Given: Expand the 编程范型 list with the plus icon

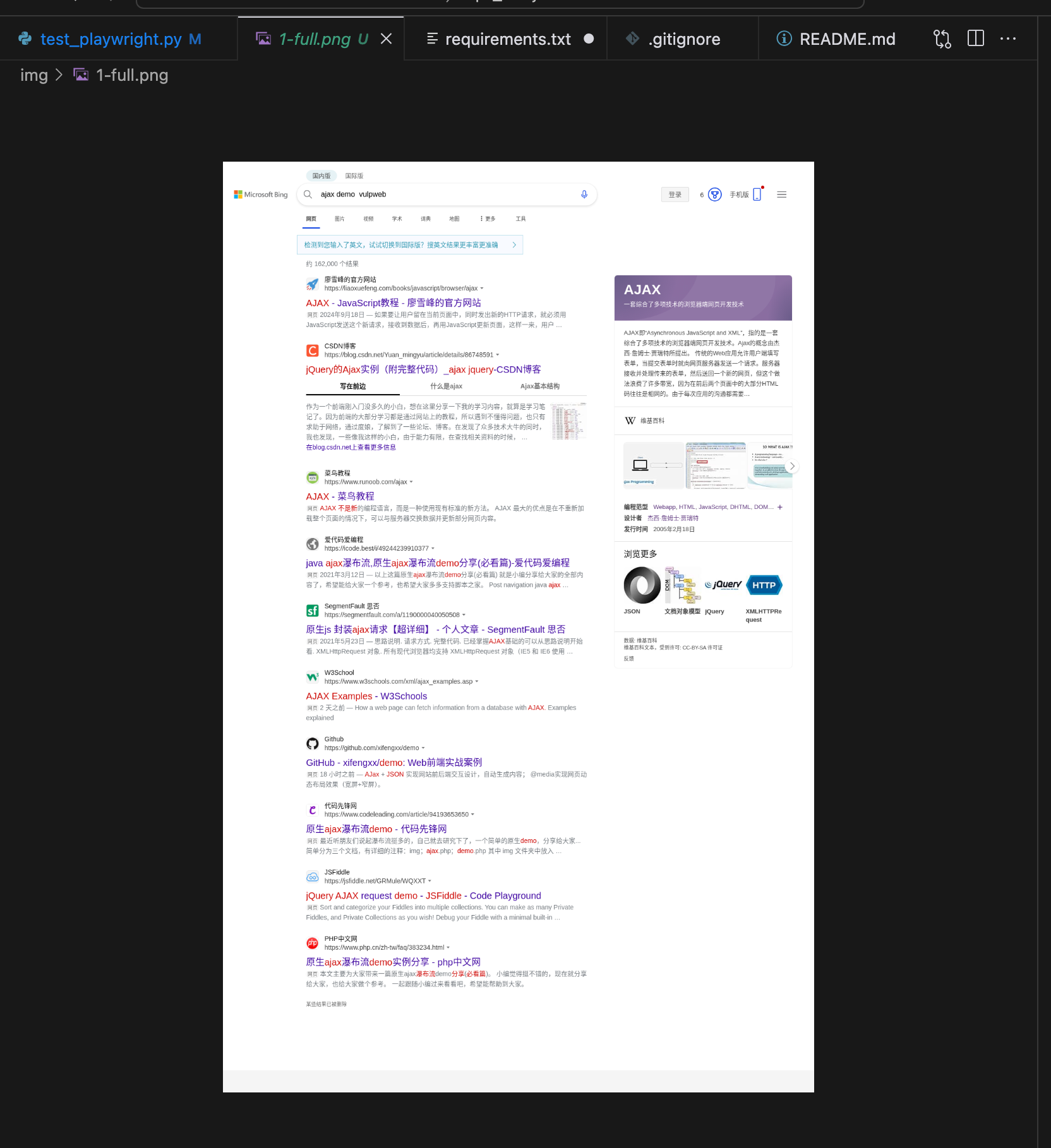Looking at the screenshot, I should click(x=780, y=507).
